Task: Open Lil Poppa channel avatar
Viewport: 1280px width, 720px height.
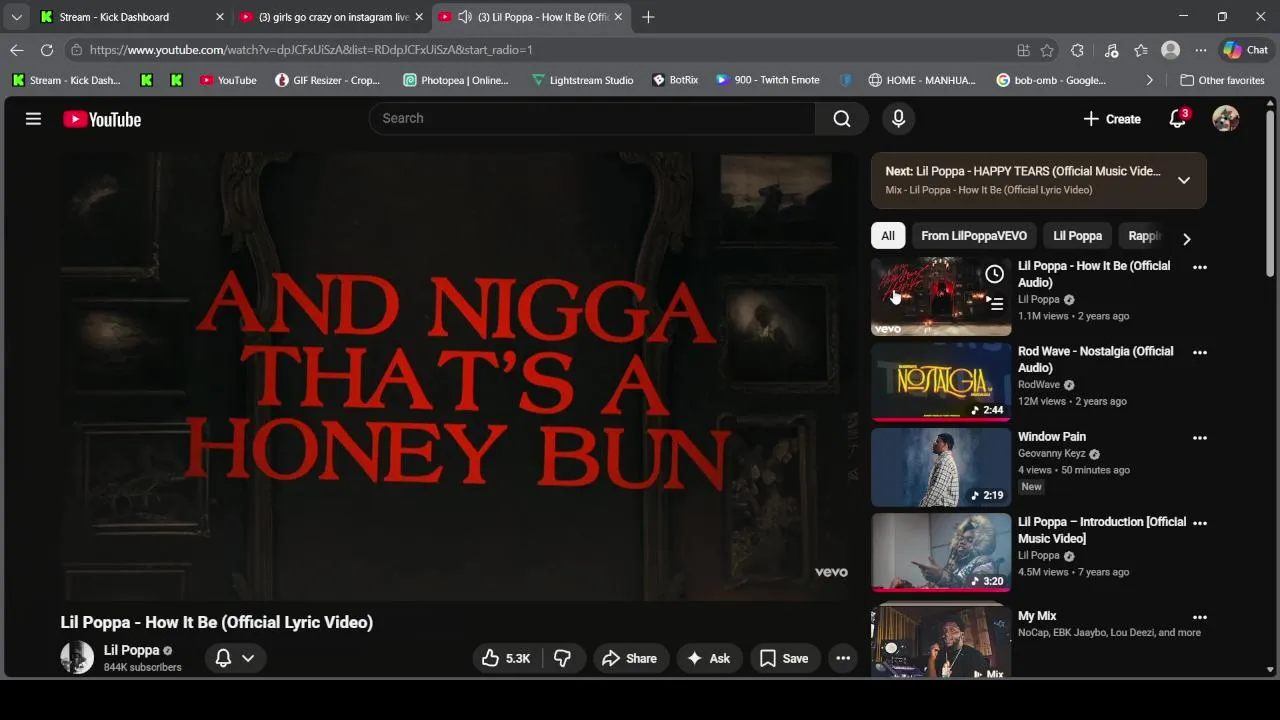Action: click(77, 658)
